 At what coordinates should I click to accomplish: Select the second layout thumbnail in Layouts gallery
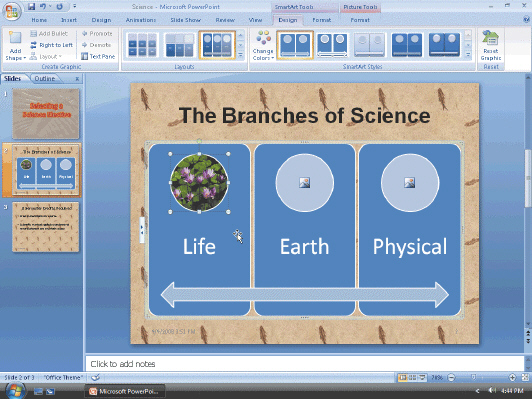tap(179, 45)
